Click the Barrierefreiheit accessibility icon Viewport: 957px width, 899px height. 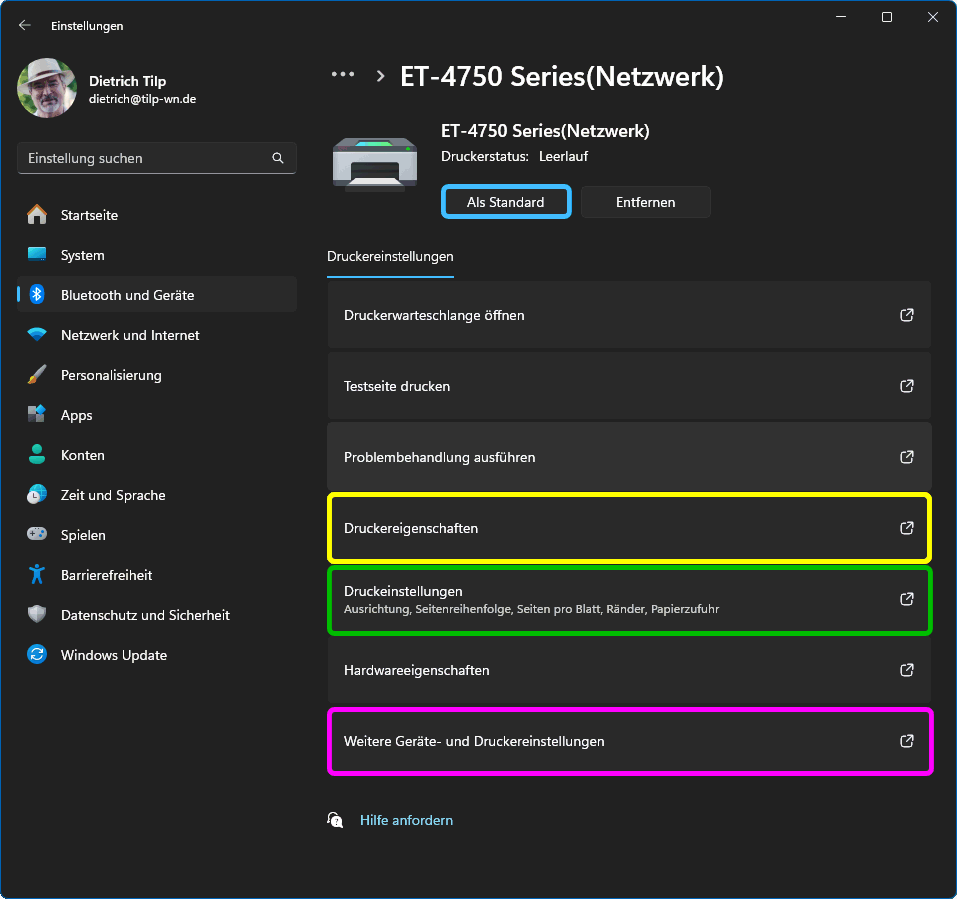37,575
